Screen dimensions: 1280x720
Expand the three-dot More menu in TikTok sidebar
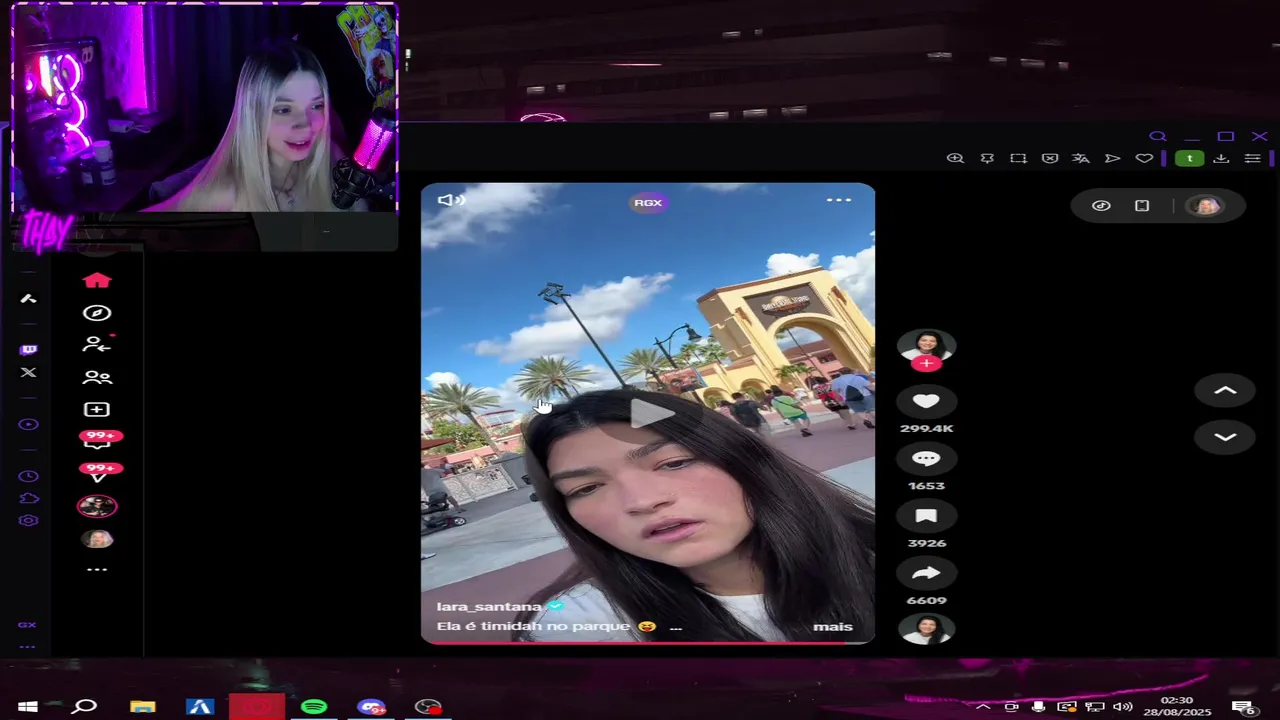96,570
